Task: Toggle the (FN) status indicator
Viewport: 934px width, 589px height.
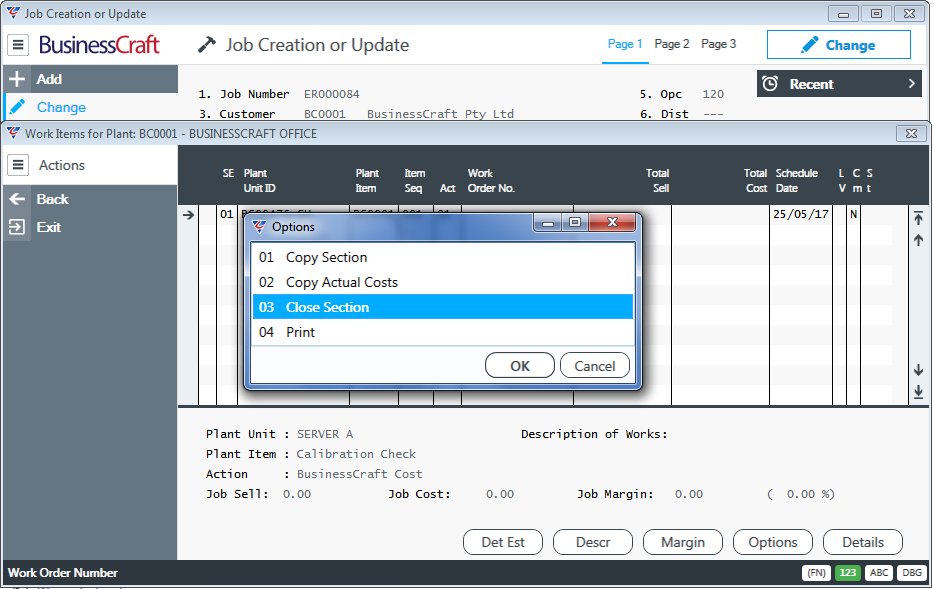Action: pos(816,573)
